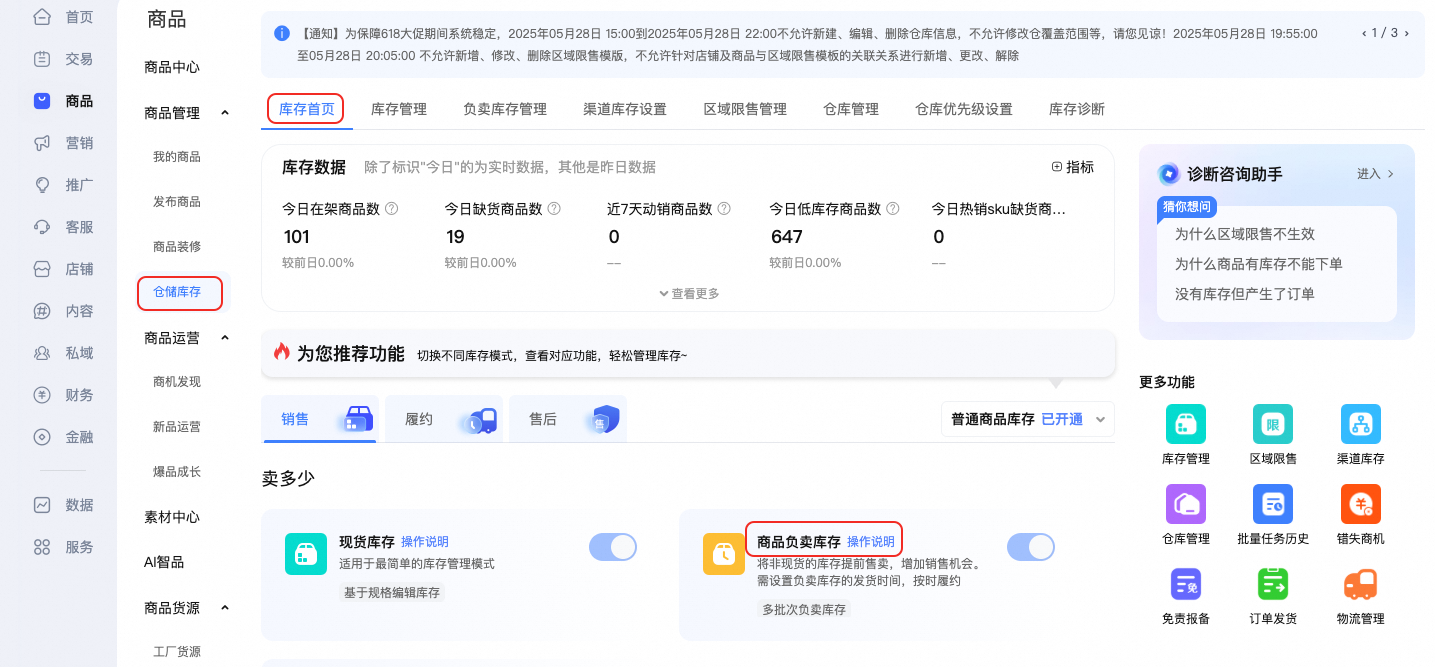This screenshot has height=667, width=1435.
Task: Open 渠道库存 shortcut icon
Action: click(x=1361, y=424)
